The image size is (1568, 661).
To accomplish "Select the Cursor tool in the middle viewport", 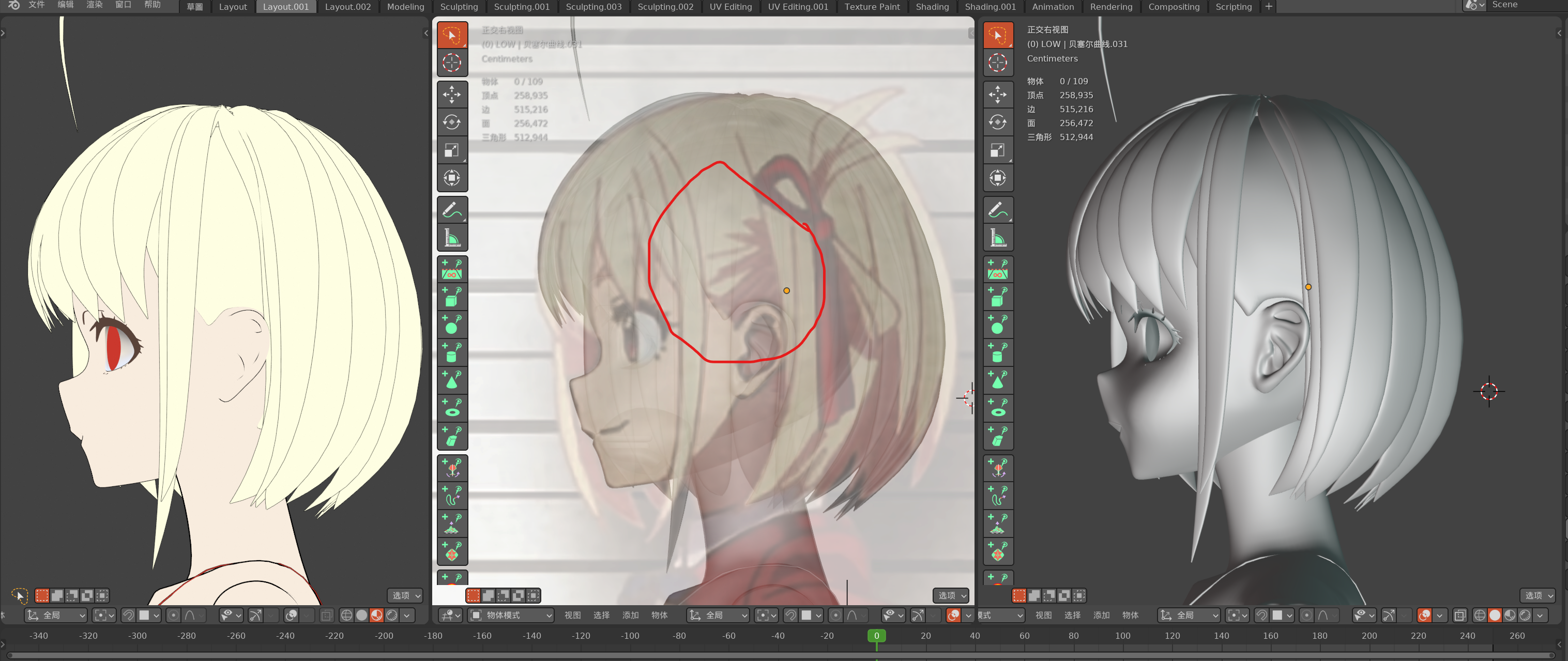I will pos(452,62).
